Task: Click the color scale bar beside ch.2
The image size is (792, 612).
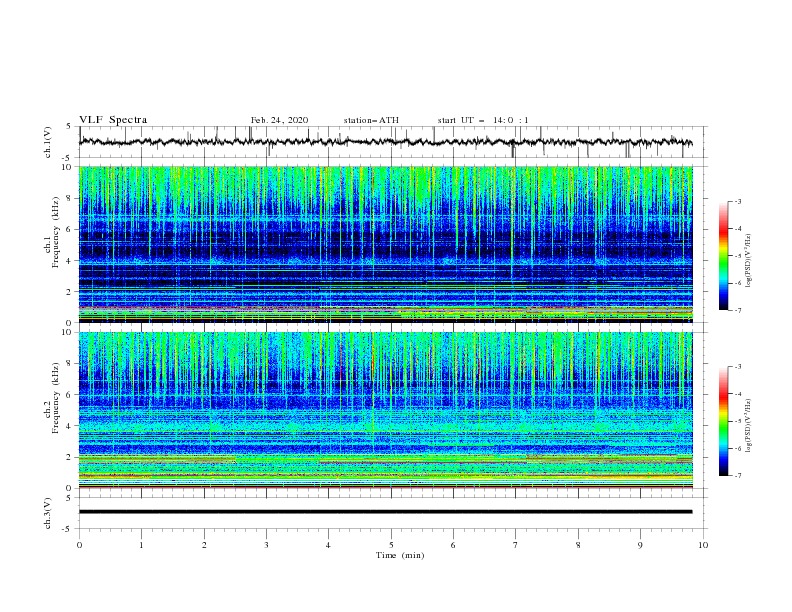Action: [x=723, y=421]
